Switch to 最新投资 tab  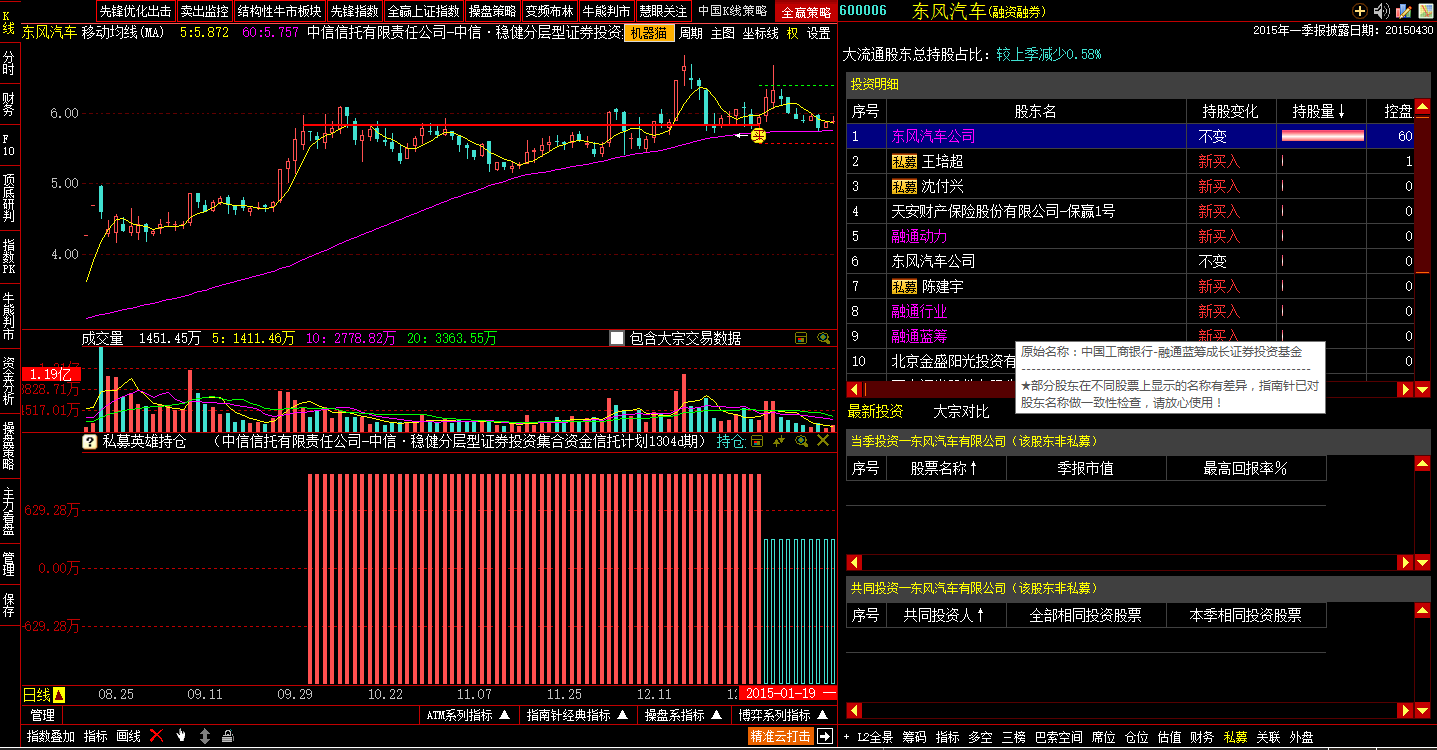(x=875, y=412)
